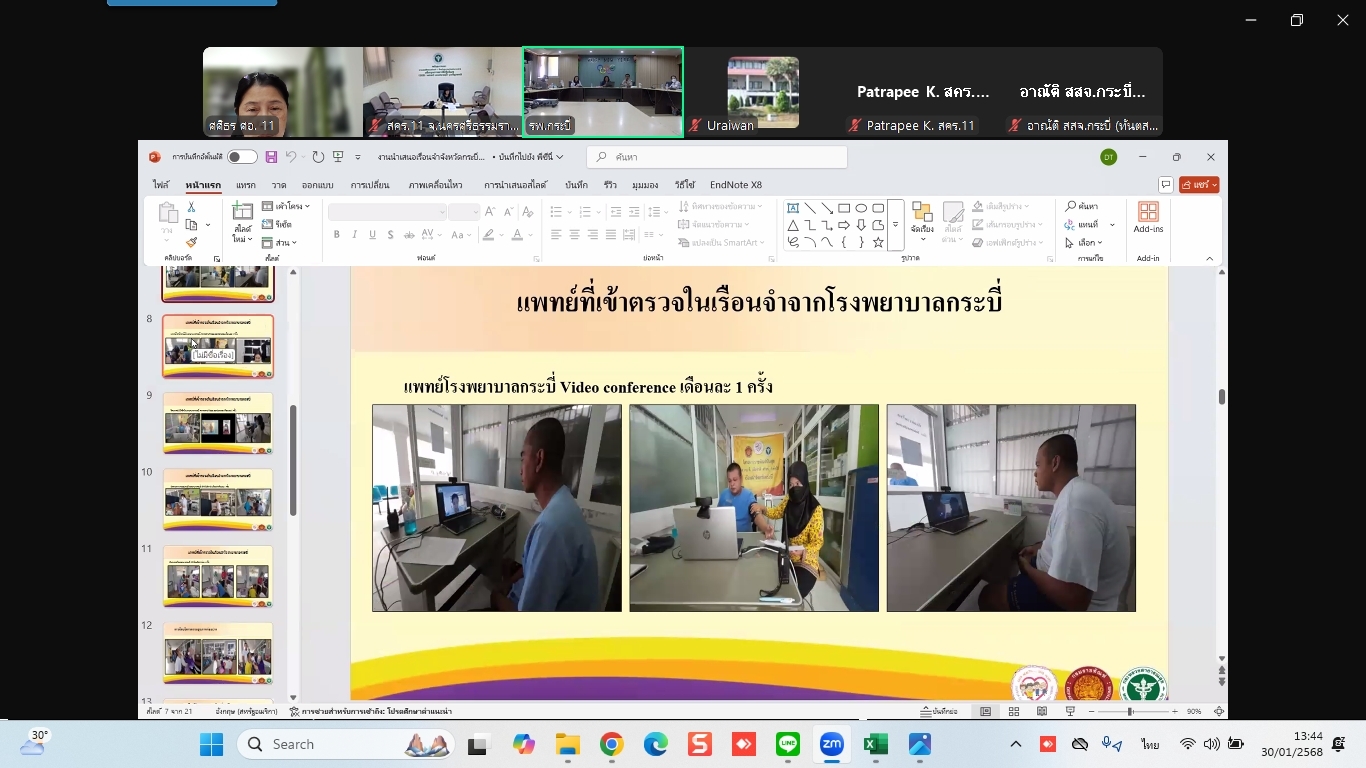Viewport: 1366px width, 768px height.
Task: Open the font name combo box
Action: (x=387, y=211)
